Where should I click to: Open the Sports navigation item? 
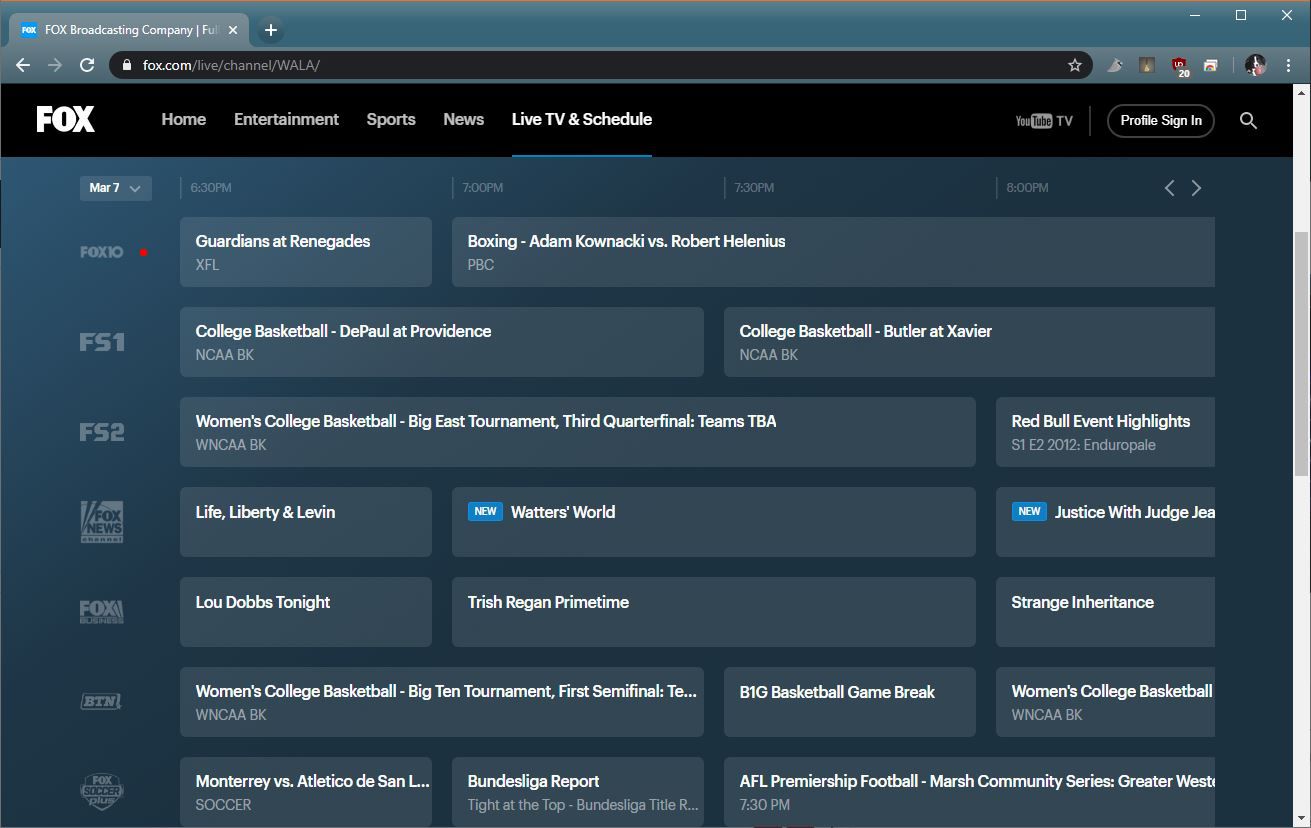pos(391,119)
